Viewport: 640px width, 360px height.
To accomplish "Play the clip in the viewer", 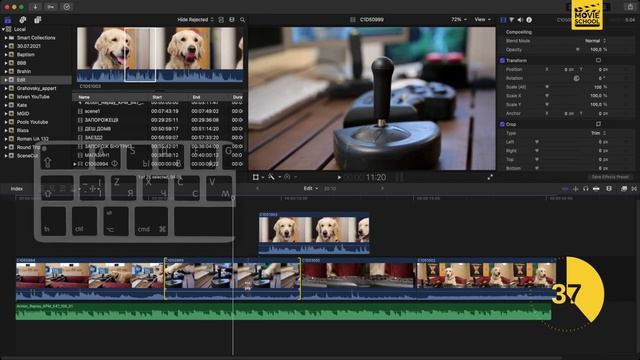I will [339, 178].
